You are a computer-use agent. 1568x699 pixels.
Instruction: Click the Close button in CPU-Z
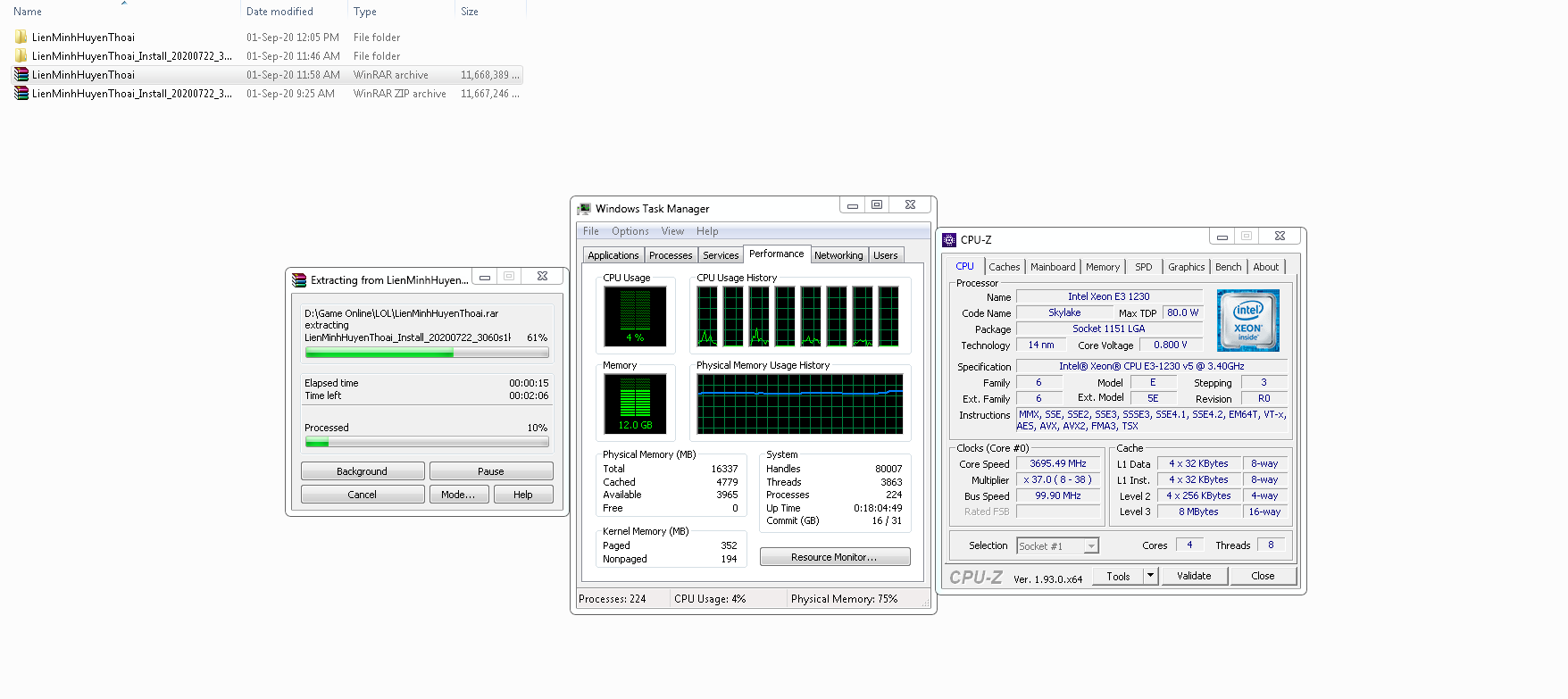[1263, 576]
